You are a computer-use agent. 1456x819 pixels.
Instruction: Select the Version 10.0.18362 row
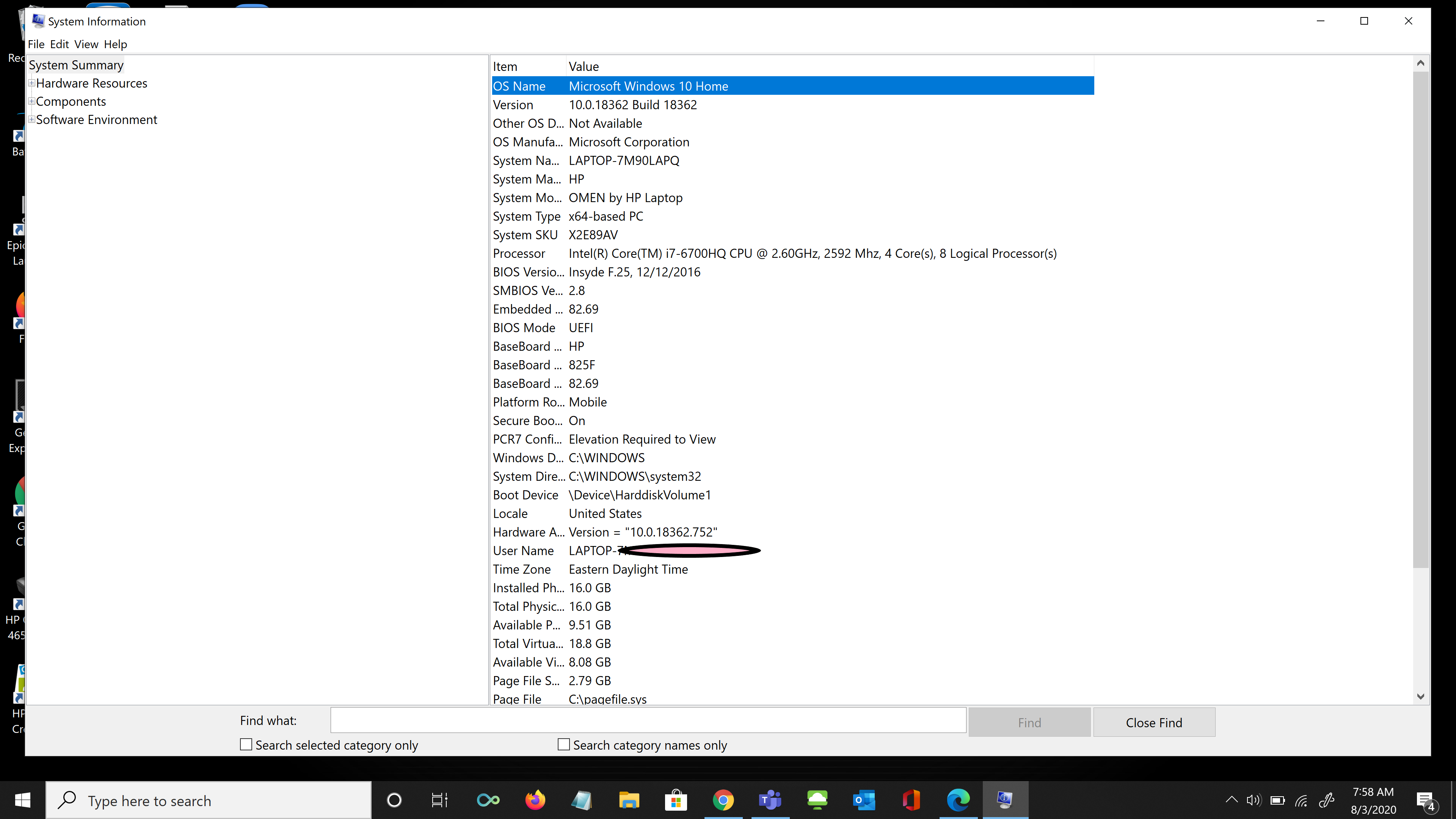[x=792, y=105]
